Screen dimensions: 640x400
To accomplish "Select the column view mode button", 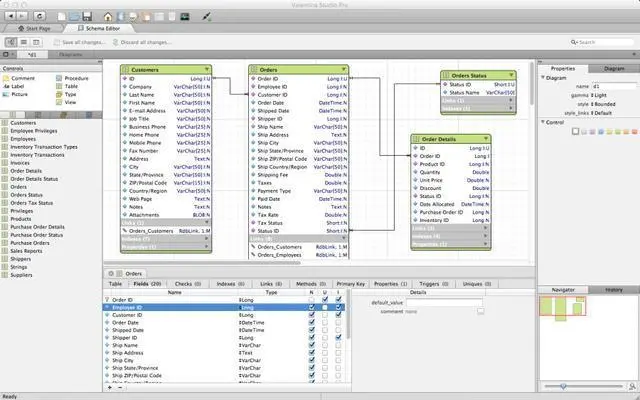I will (36, 42).
